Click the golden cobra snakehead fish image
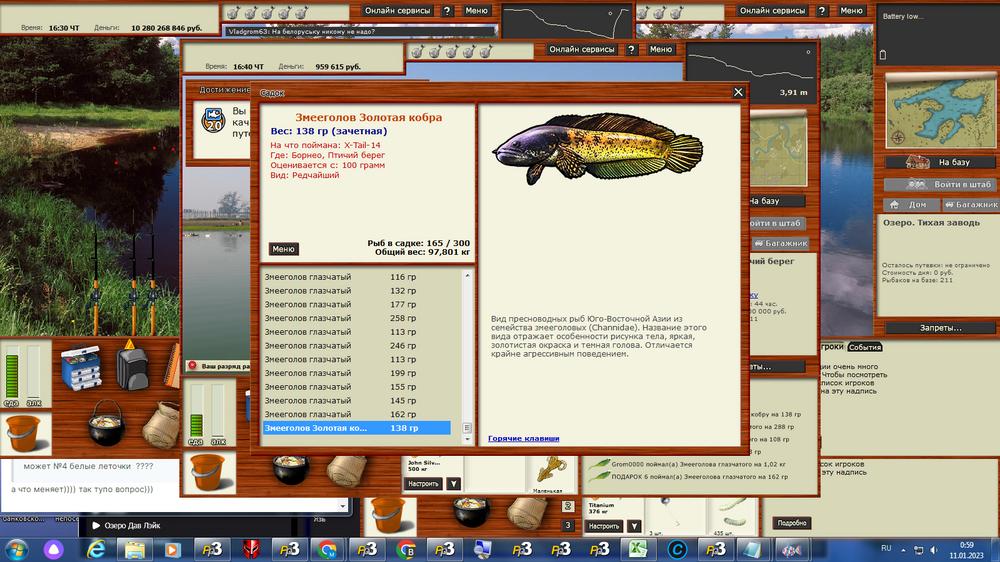 click(x=598, y=149)
